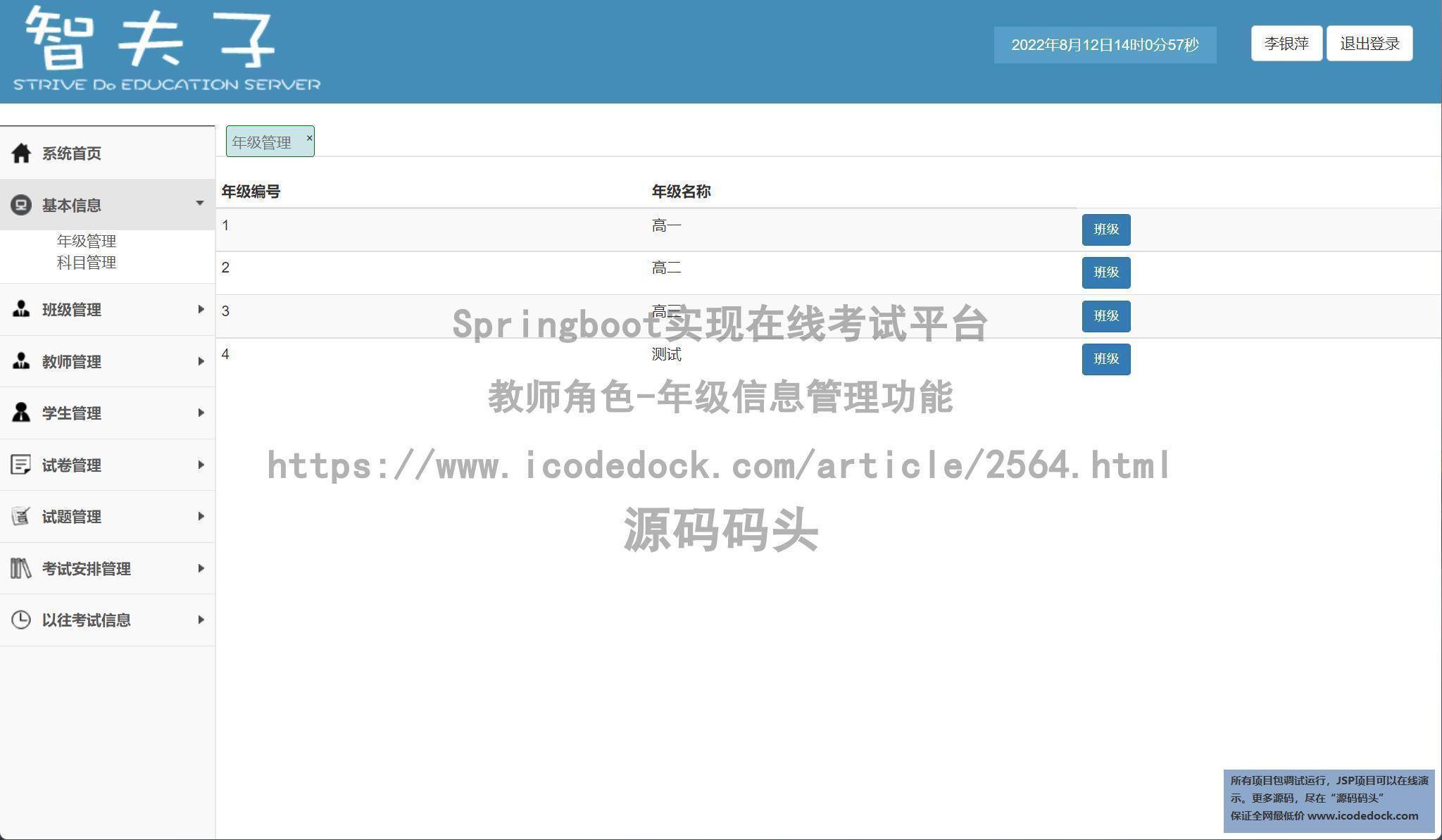Click the 班级管理 people icon
This screenshot has width=1442, height=840.
pos(21,309)
